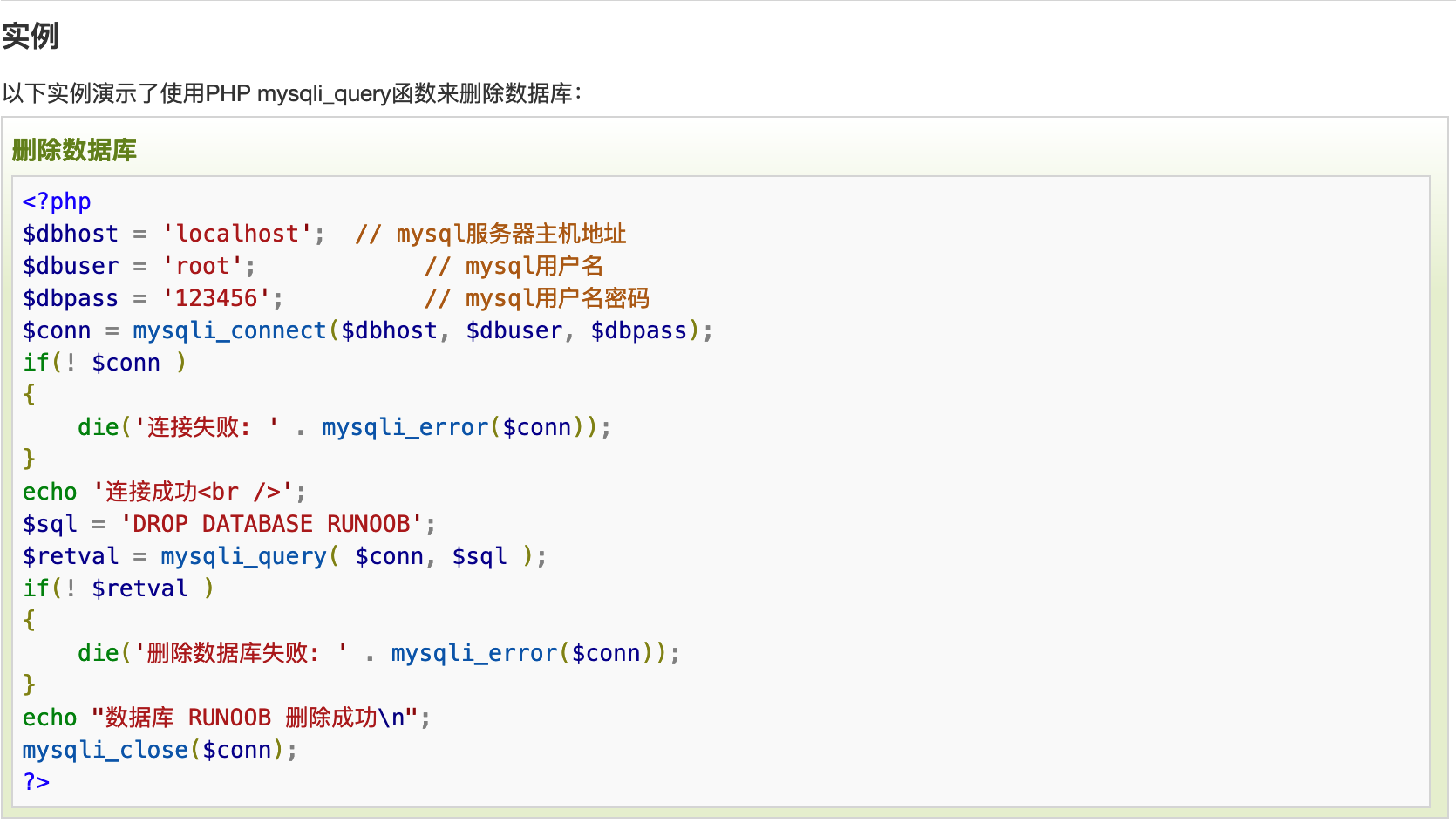This screenshot has width=1456, height=830.
Task: Click the 'mysqli_query( $conn, $sql )' call
Action: tap(348, 556)
